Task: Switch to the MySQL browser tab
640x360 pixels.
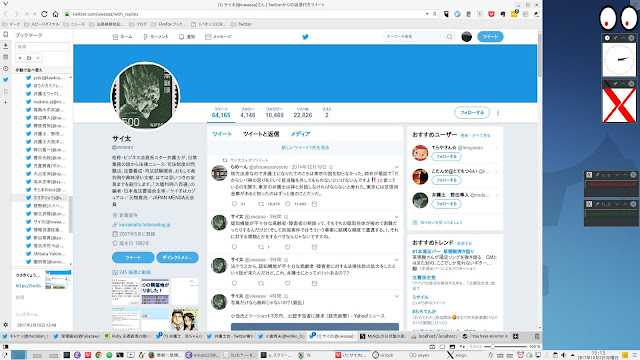Action: pyautogui.click(x=383, y=336)
